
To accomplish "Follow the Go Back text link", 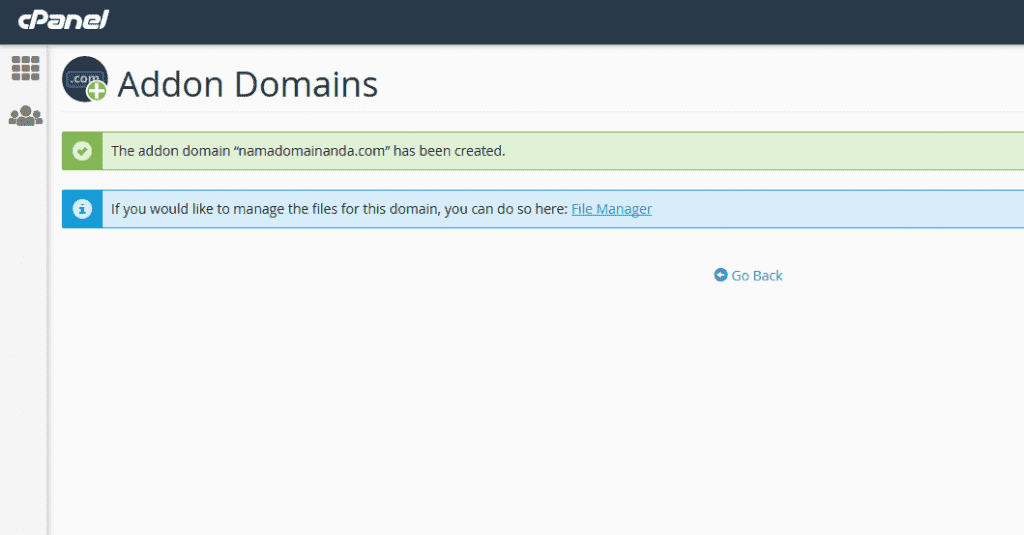I will pos(756,276).
